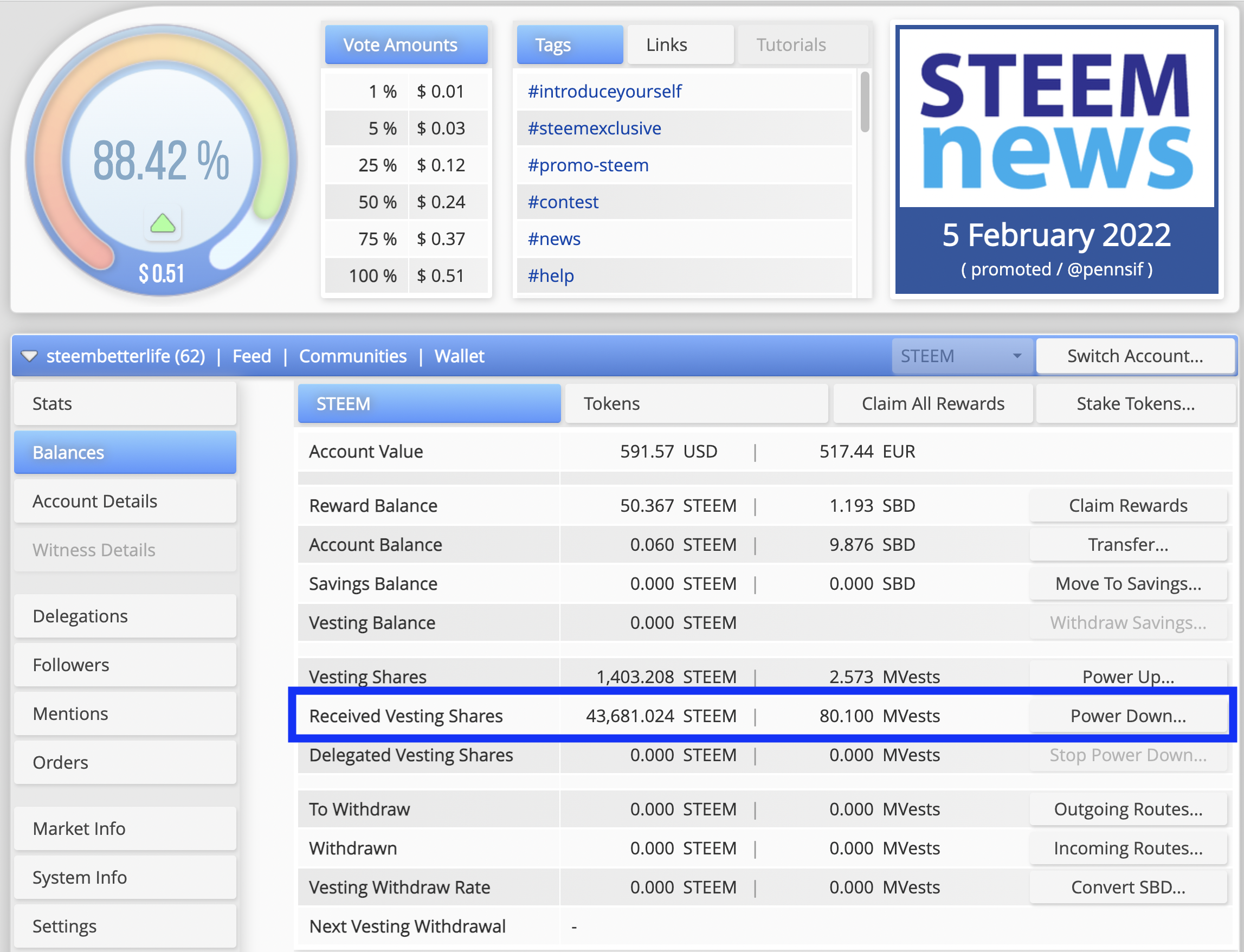Open Witness Details in sidebar

[125, 550]
